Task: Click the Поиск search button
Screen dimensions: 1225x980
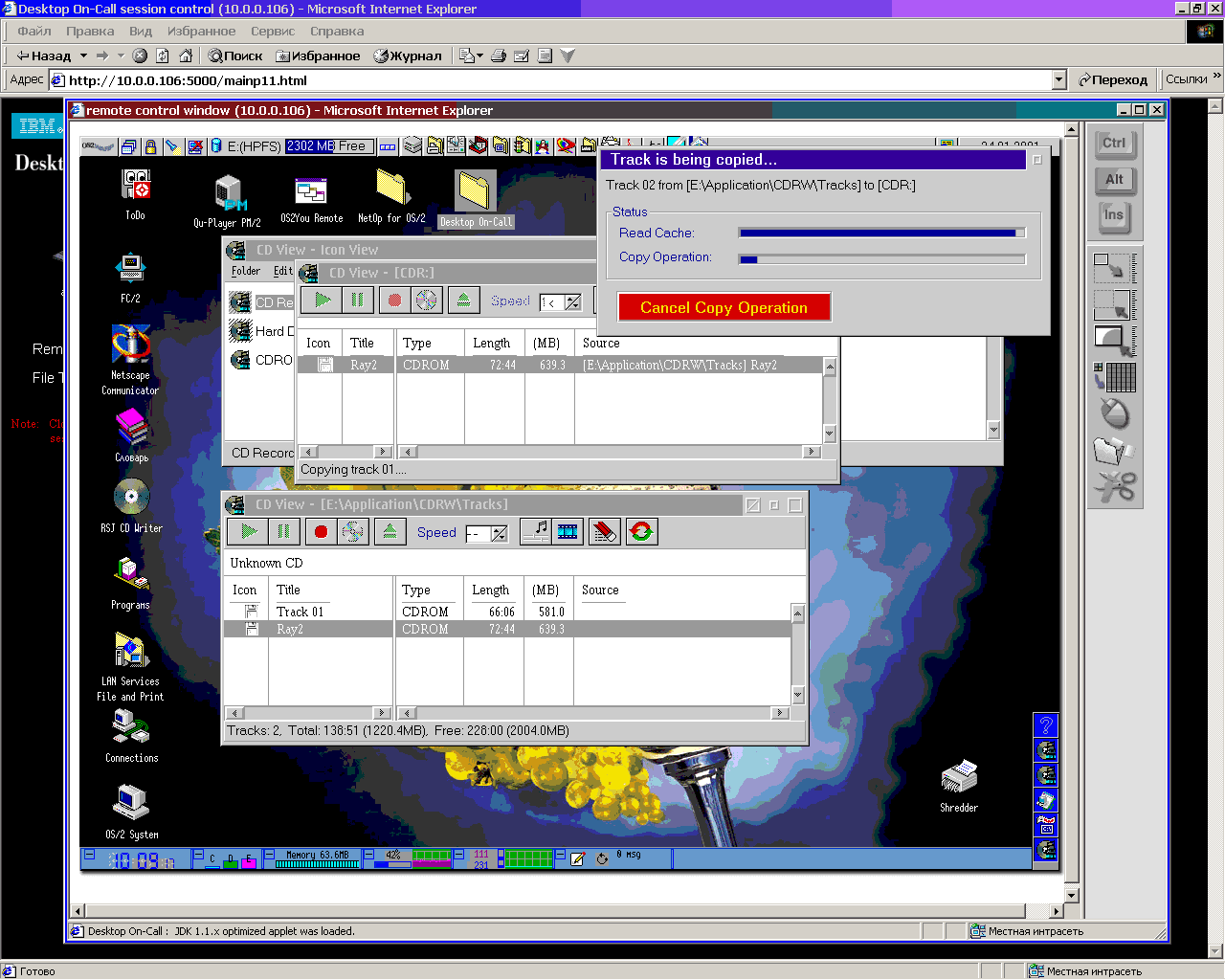Action: [x=235, y=56]
